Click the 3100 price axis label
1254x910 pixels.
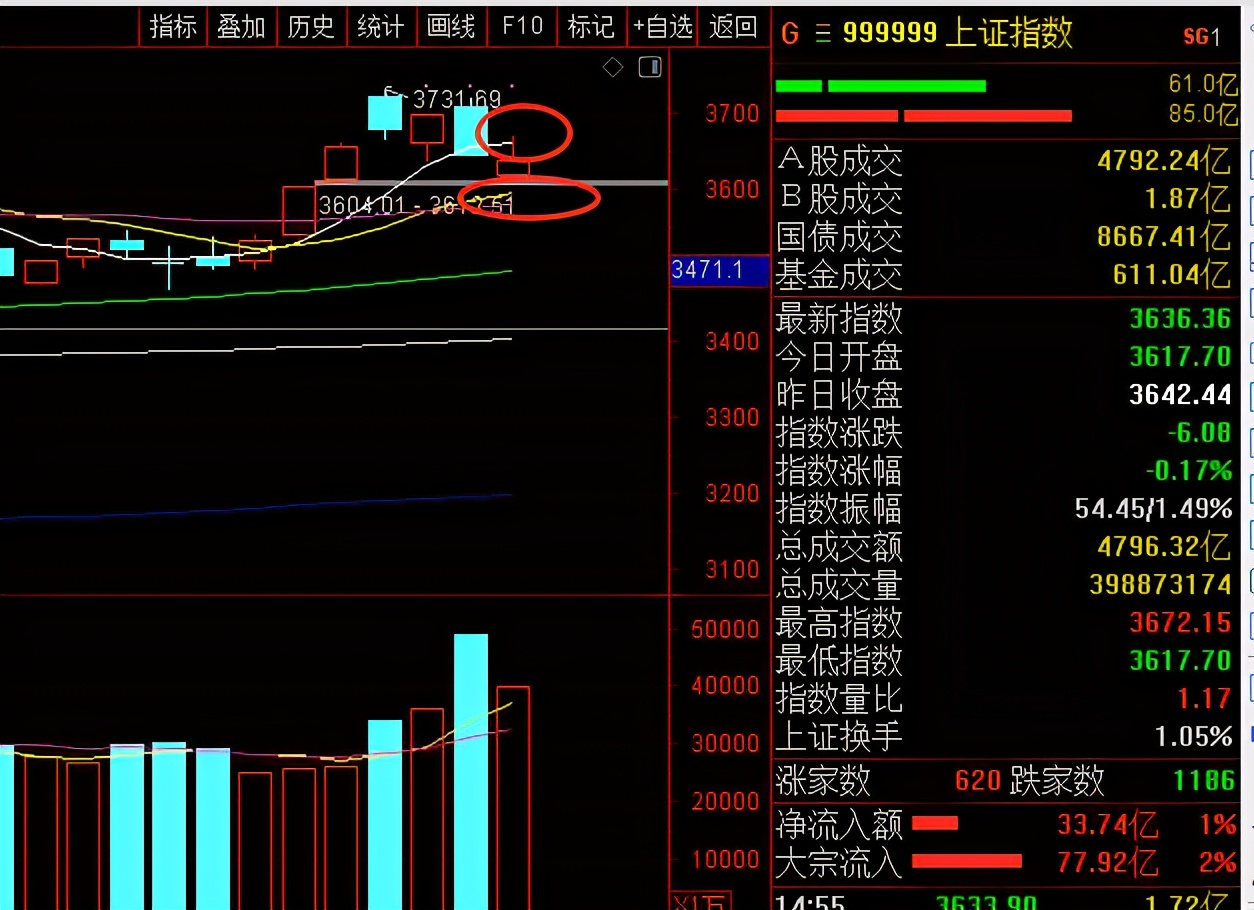pos(732,570)
